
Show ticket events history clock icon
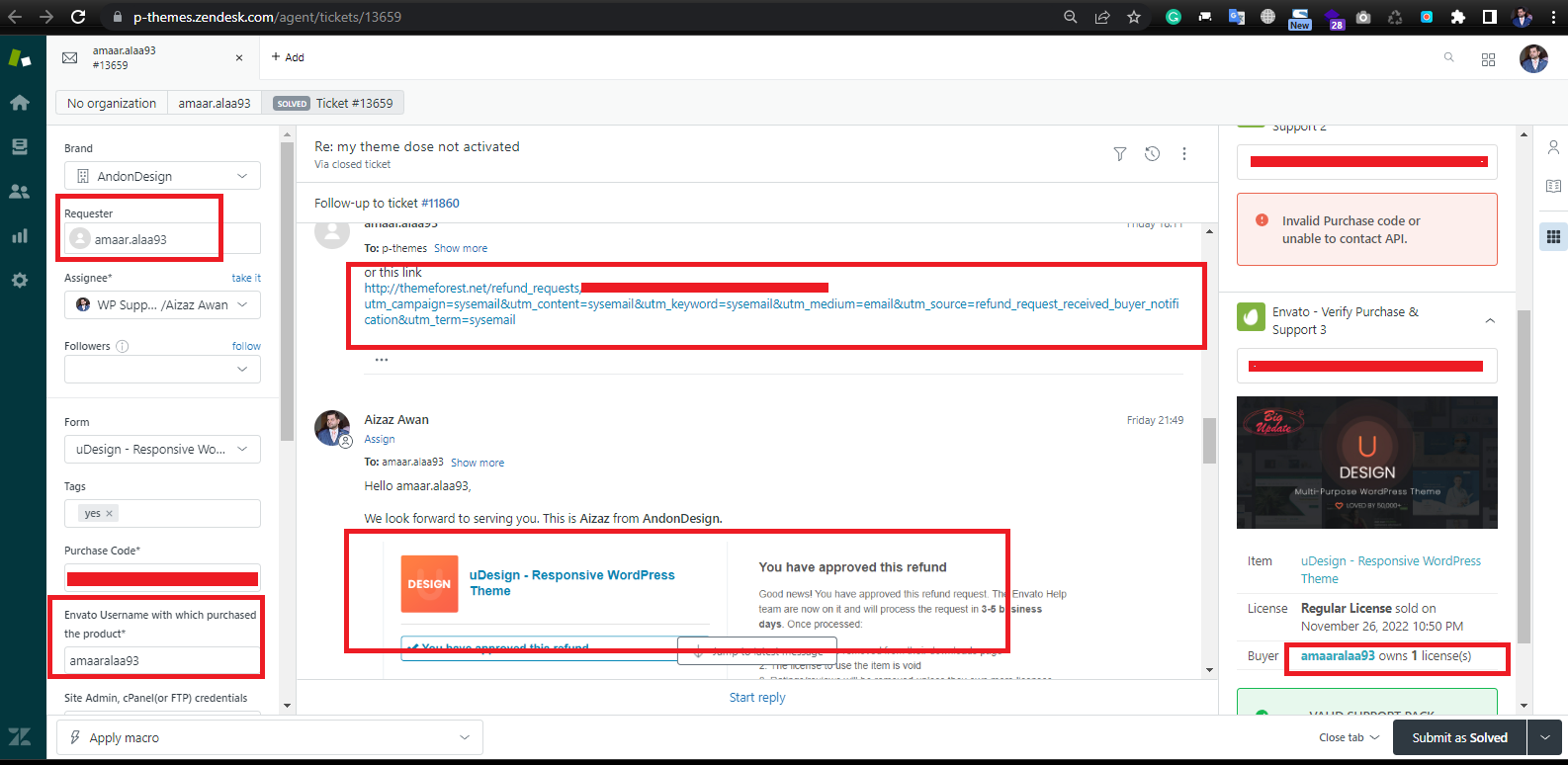(1152, 154)
